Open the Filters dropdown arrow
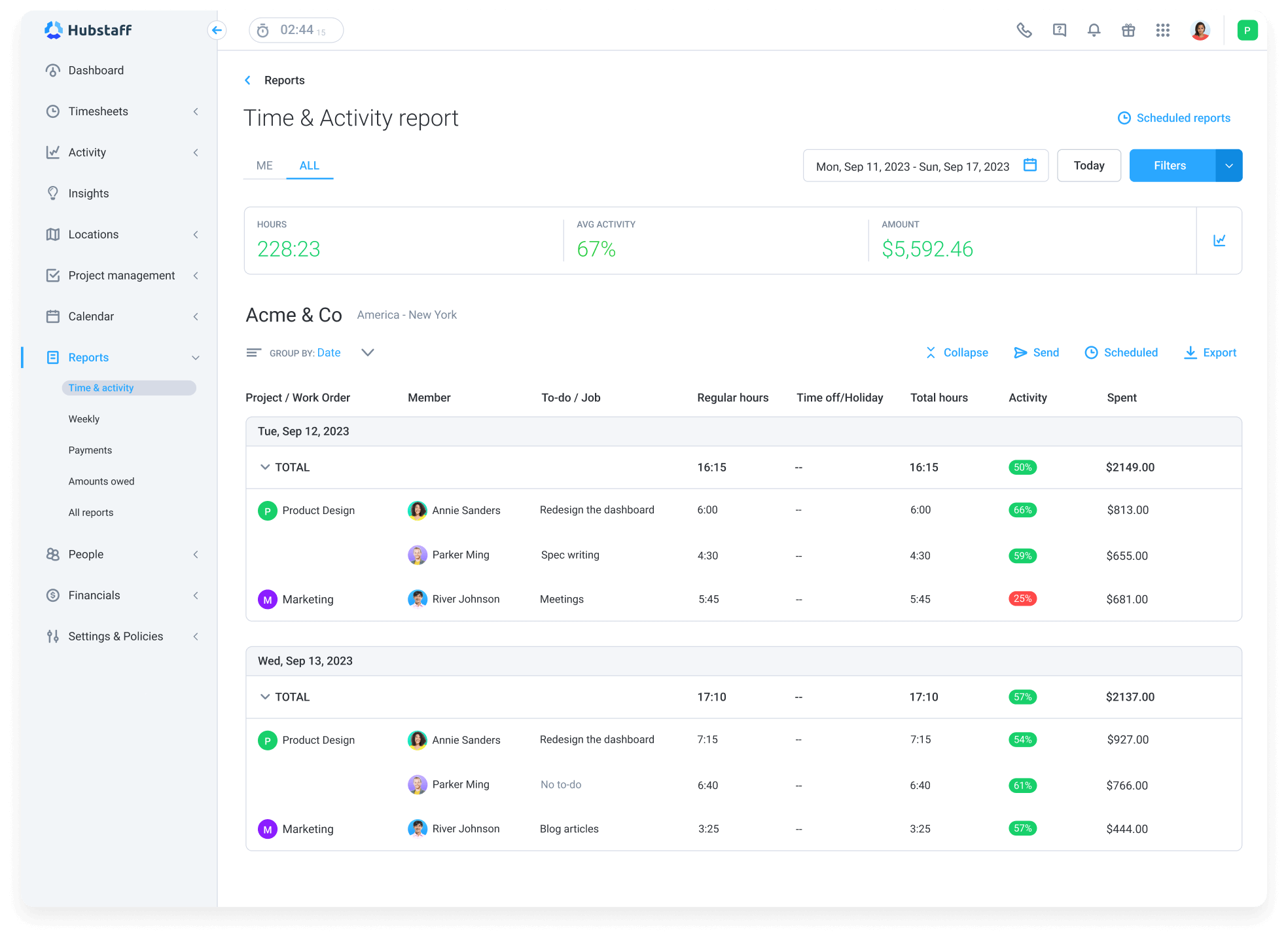This screenshot has width=1288, height=939. [1229, 166]
